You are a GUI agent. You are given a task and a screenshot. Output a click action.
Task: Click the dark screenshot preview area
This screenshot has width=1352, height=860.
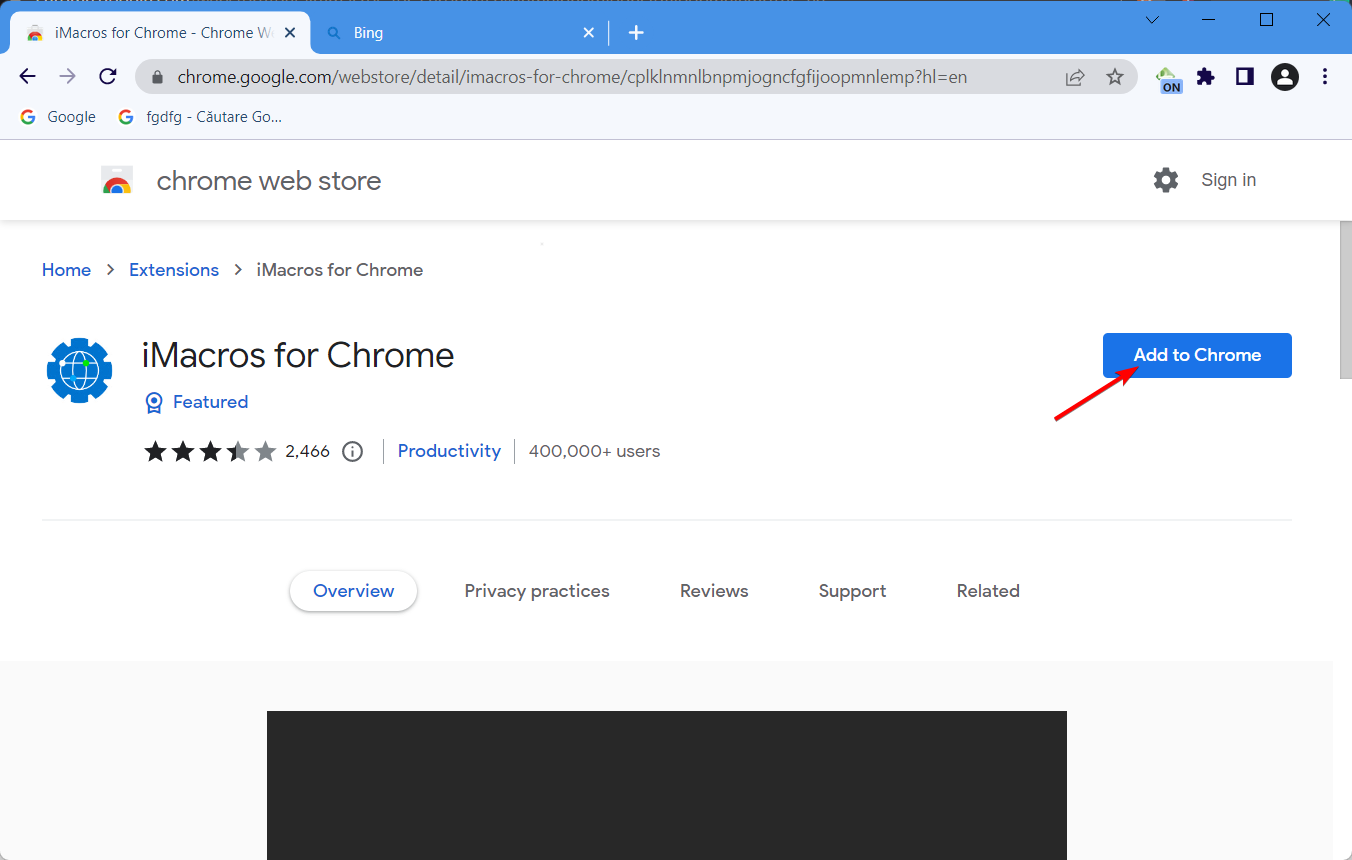[x=666, y=785]
